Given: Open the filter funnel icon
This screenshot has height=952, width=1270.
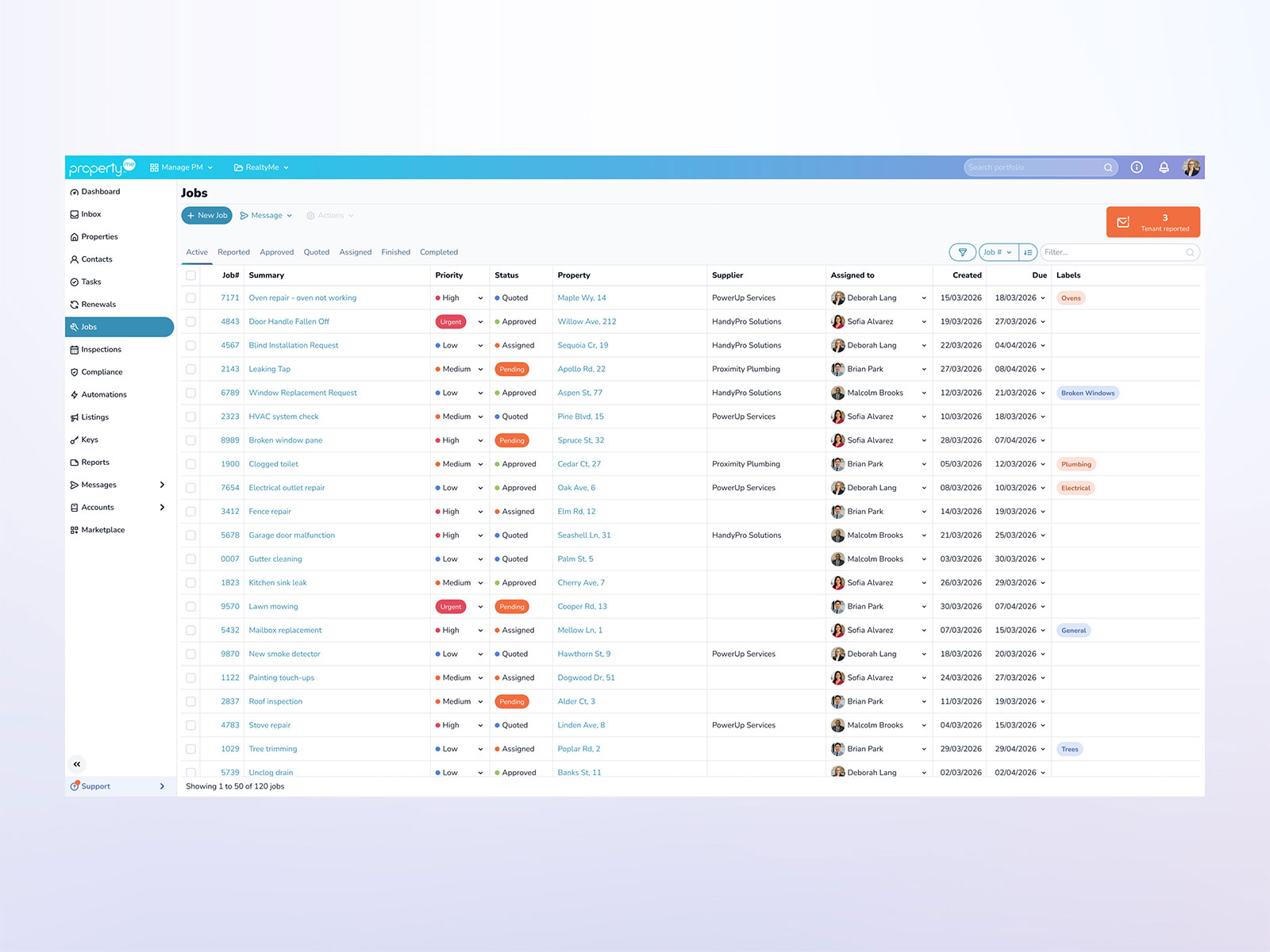Looking at the screenshot, I should [962, 251].
